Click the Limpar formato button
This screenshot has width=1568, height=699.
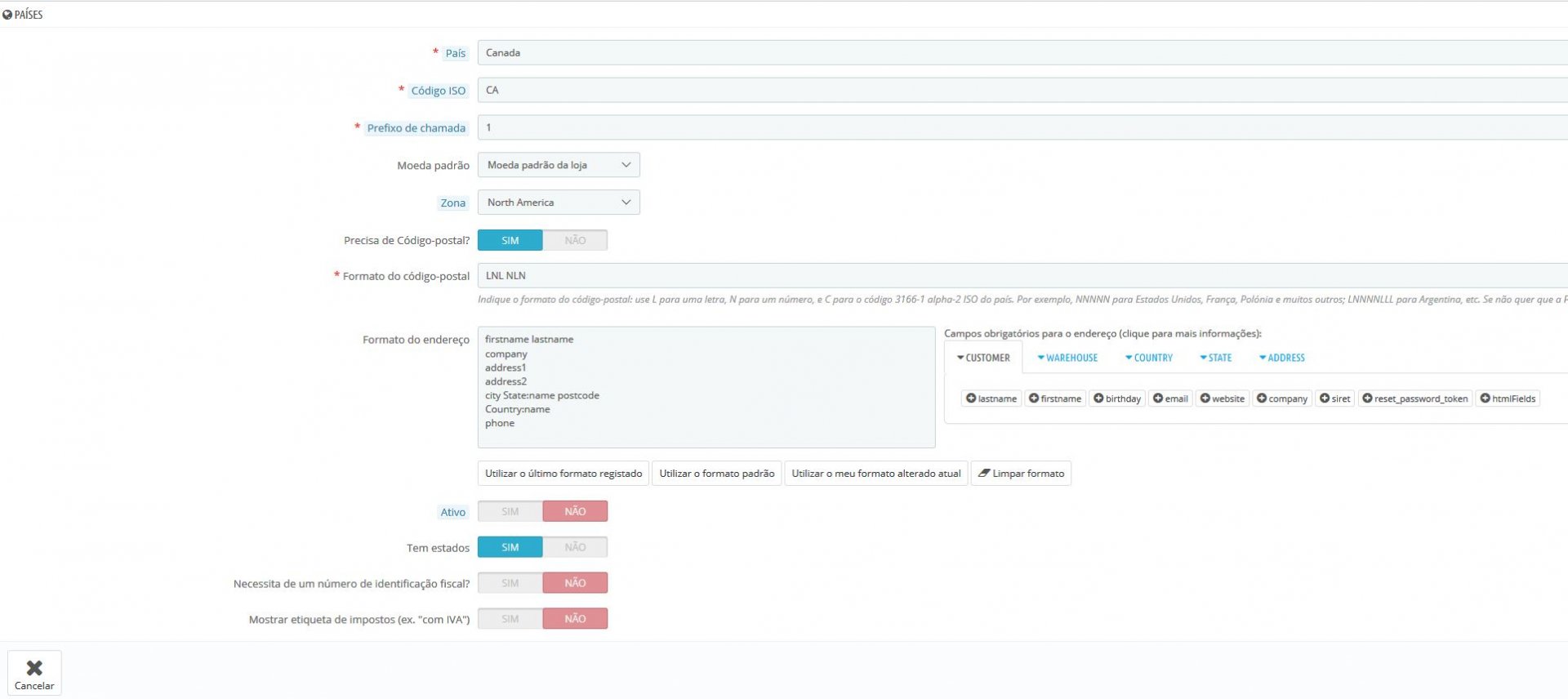(1021, 474)
